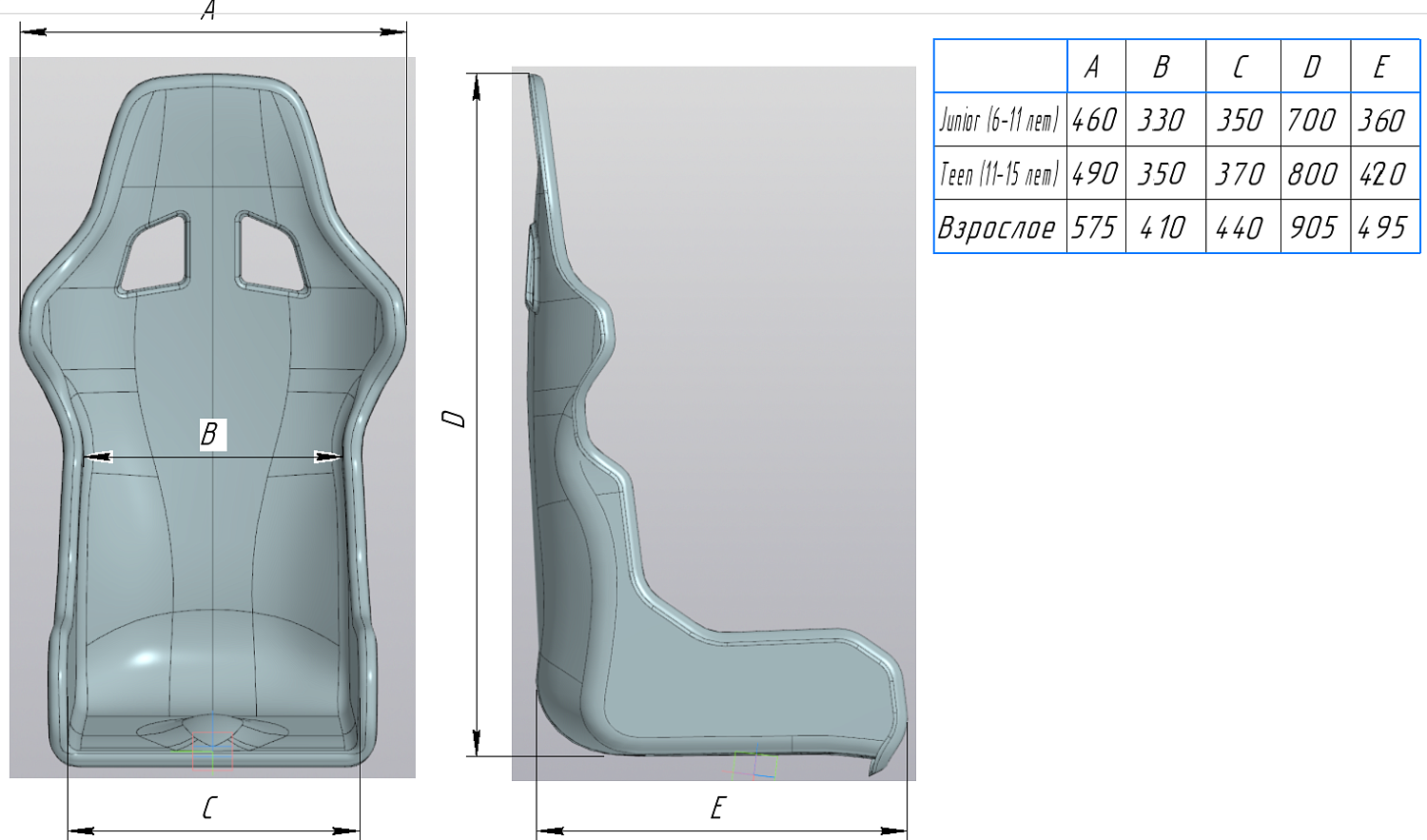Click the table cell with value 905
Image resolution: width=1427 pixels, height=840 pixels.
coord(1314,227)
